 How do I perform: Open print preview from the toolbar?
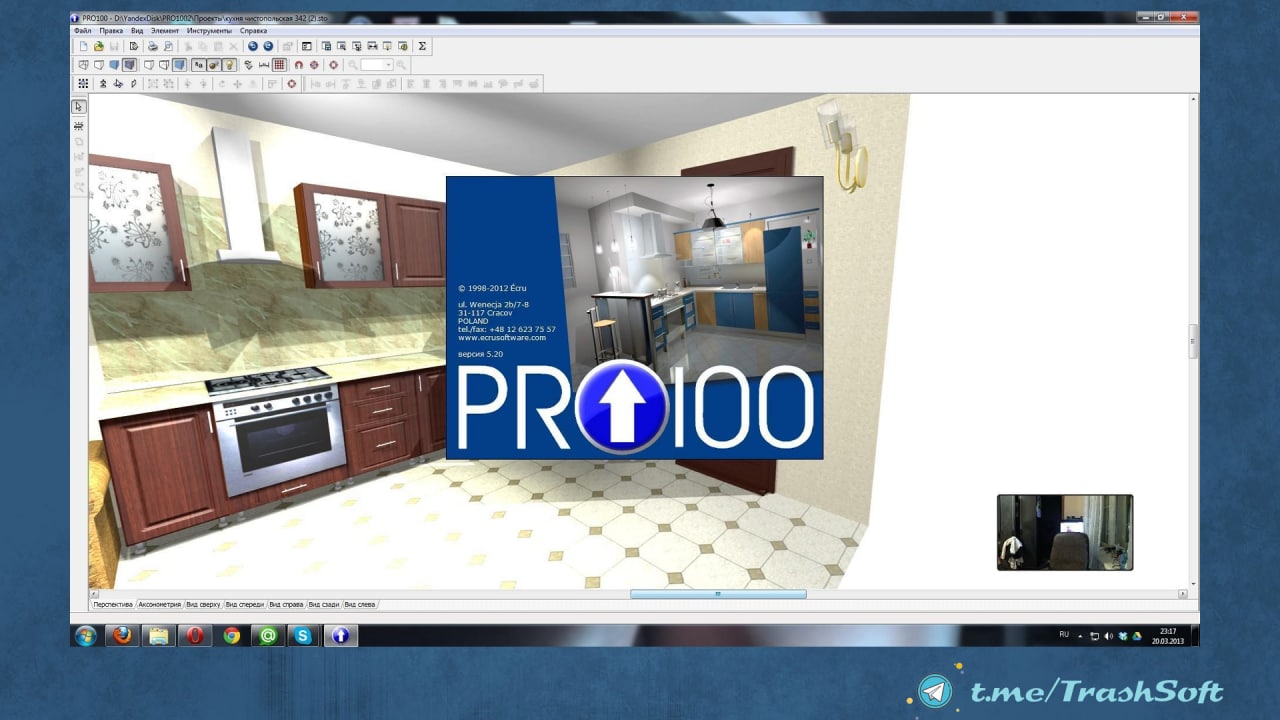(168, 46)
